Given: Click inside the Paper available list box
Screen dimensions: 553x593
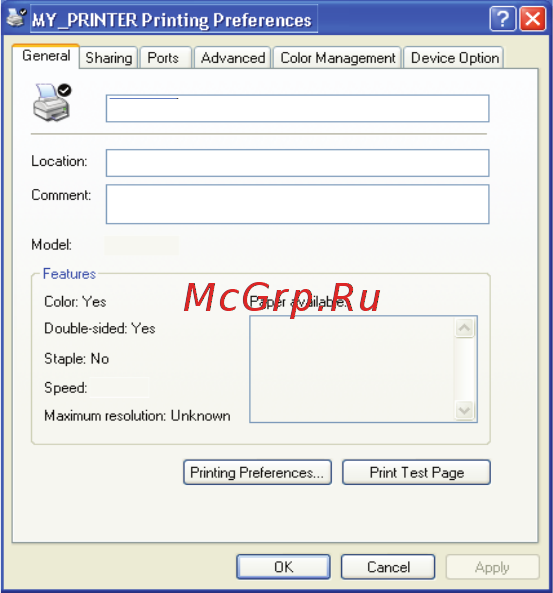Looking at the screenshot, I should 352,369.
